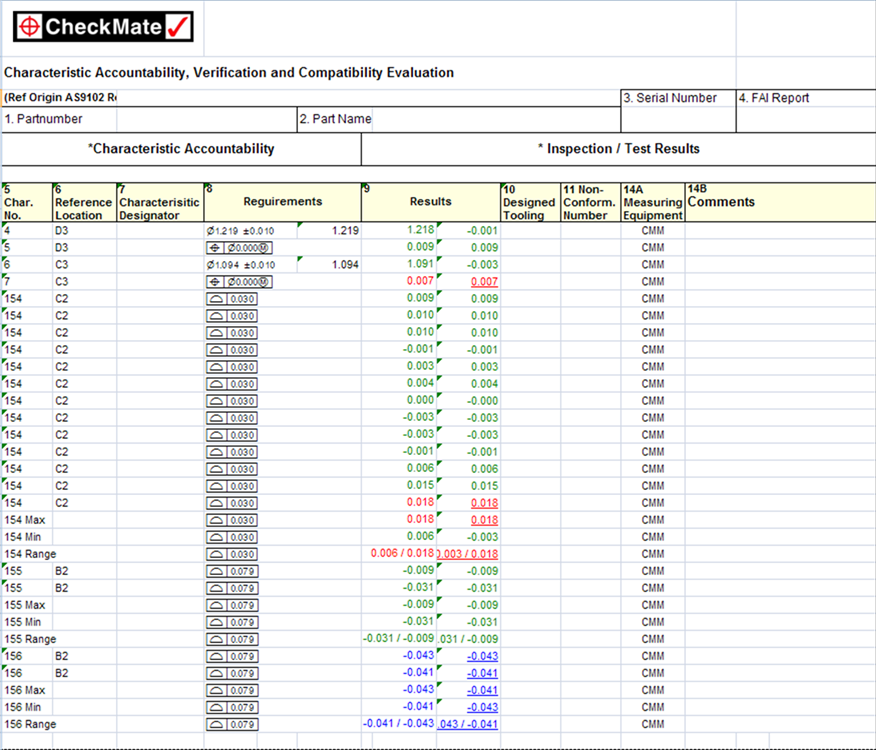Open underlined deviation in 154 Max row
Viewport: 876px width, 750px height.
pyautogui.click(x=483, y=520)
